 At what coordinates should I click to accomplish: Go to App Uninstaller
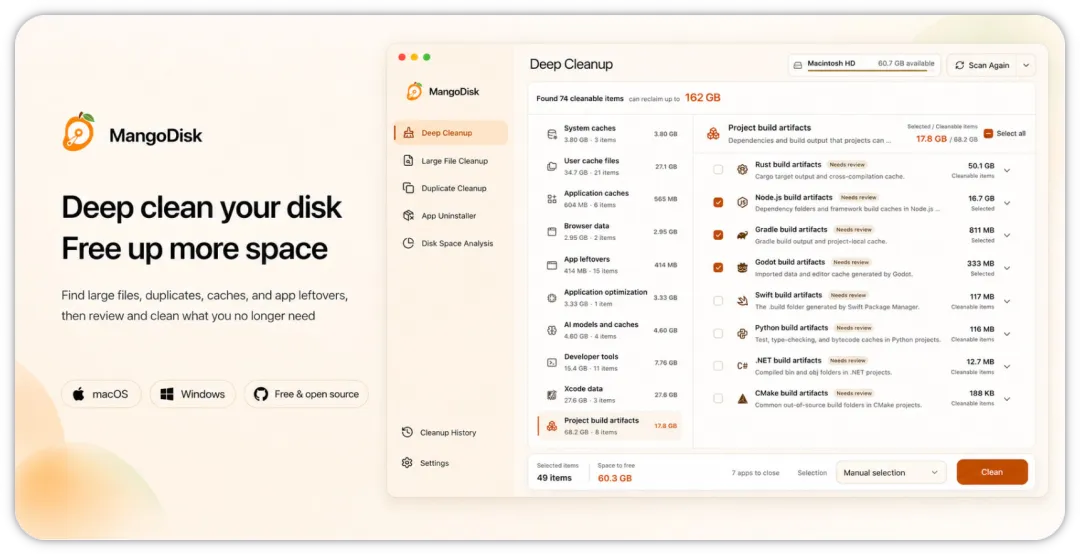(450, 216)
